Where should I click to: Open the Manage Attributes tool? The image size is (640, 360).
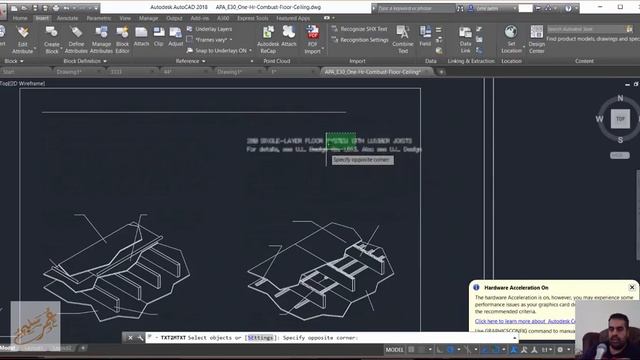tap(101, 40)
